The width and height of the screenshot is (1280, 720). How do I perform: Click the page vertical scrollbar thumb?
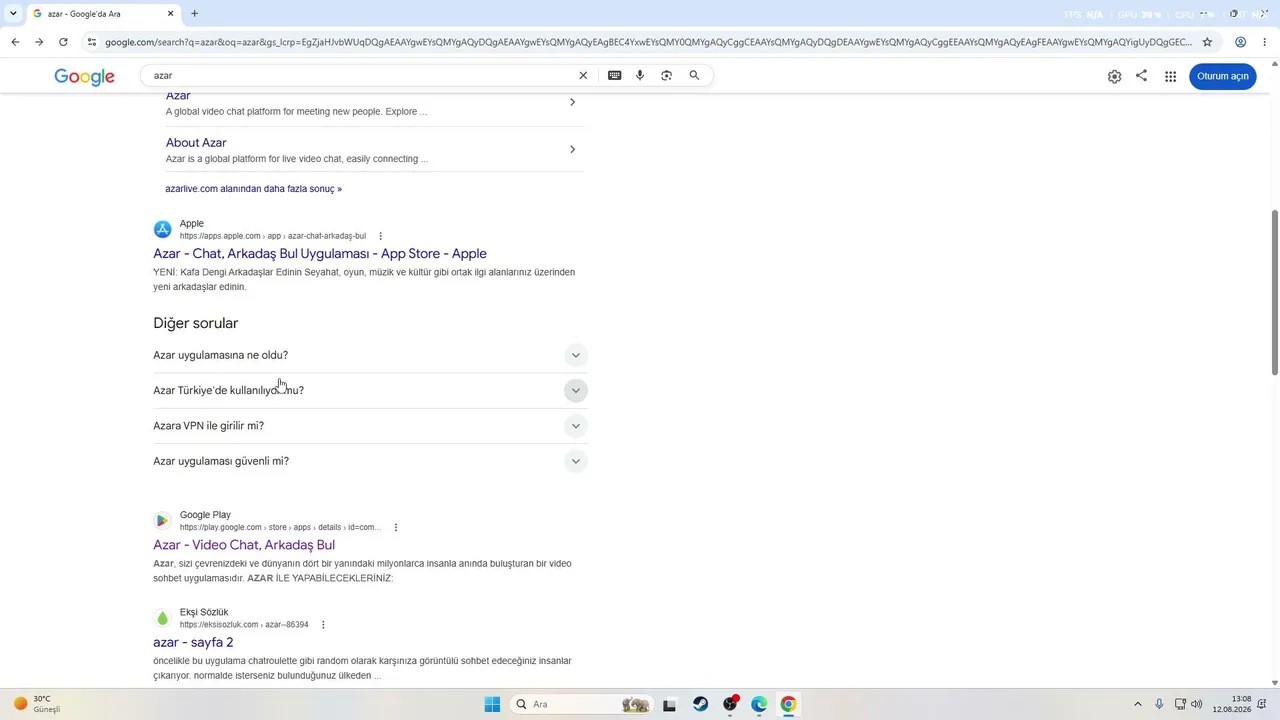[x=1274, y=292]
